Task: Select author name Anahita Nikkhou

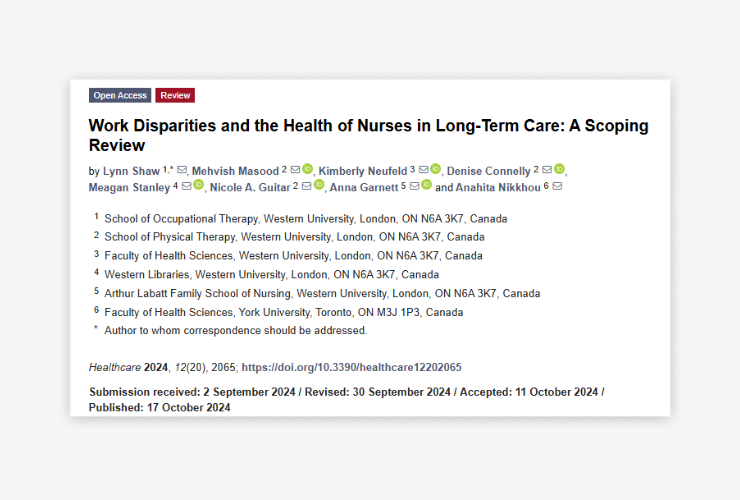Action: 498,186
